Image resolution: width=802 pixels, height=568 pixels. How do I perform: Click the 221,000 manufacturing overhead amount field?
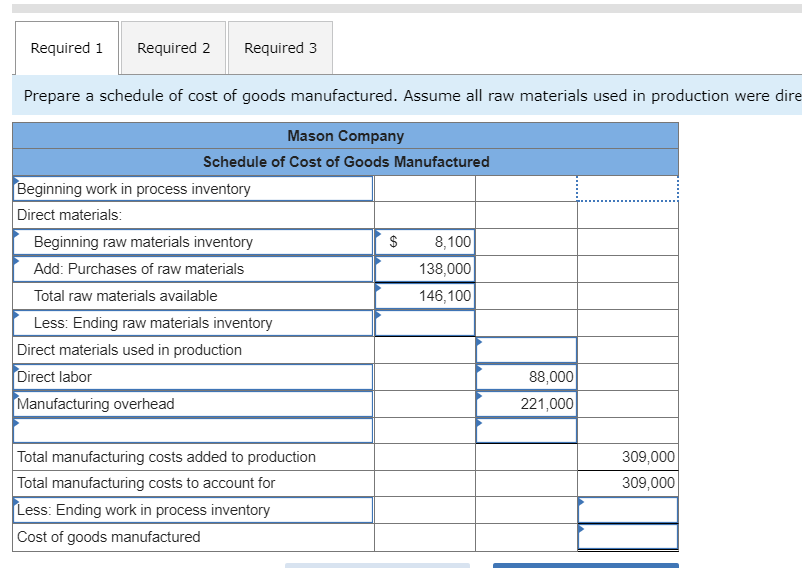pyautogui.click(x=526, y=404)
